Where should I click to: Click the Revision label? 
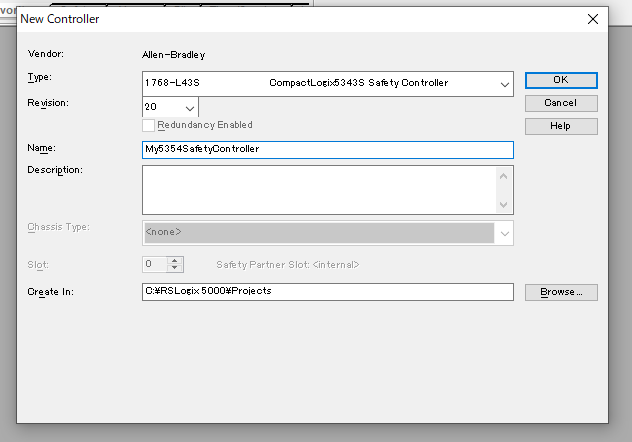click(x=48, y=103)
